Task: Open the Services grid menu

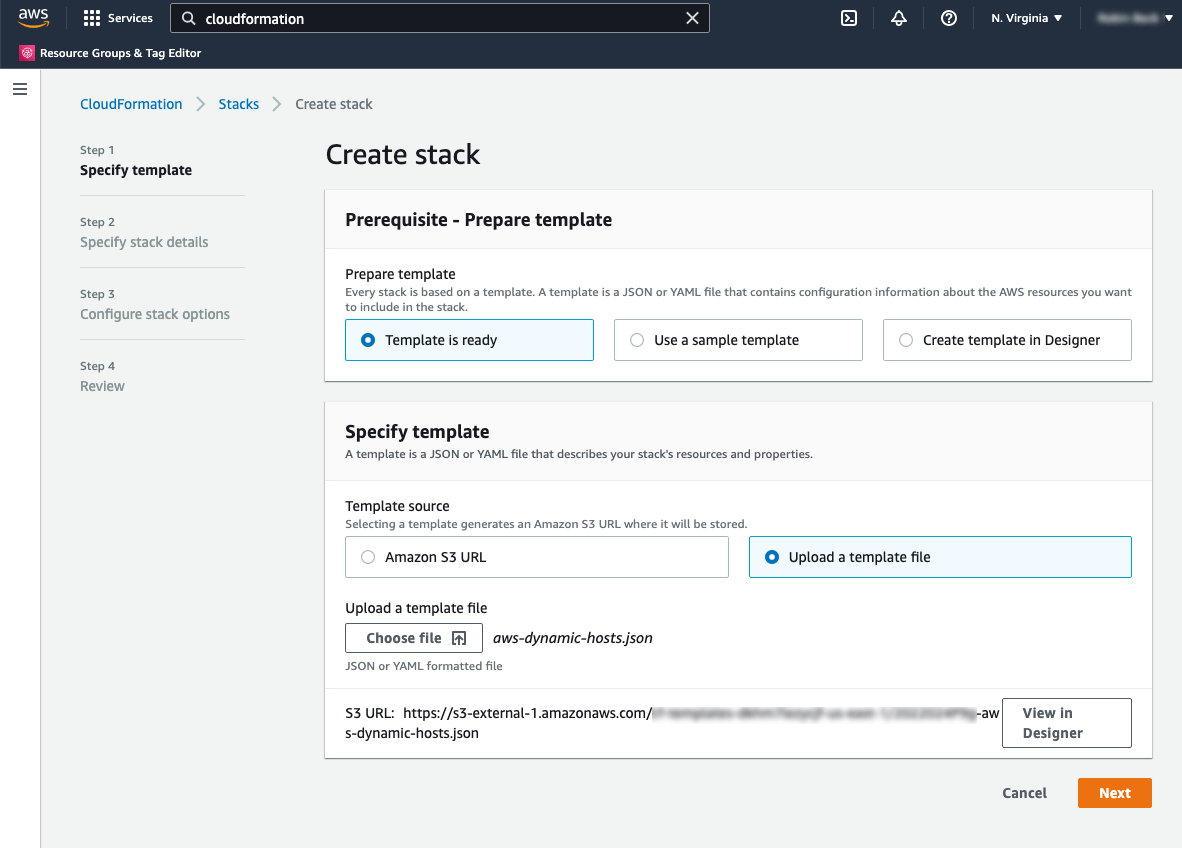Action: [x=118, y=18]
